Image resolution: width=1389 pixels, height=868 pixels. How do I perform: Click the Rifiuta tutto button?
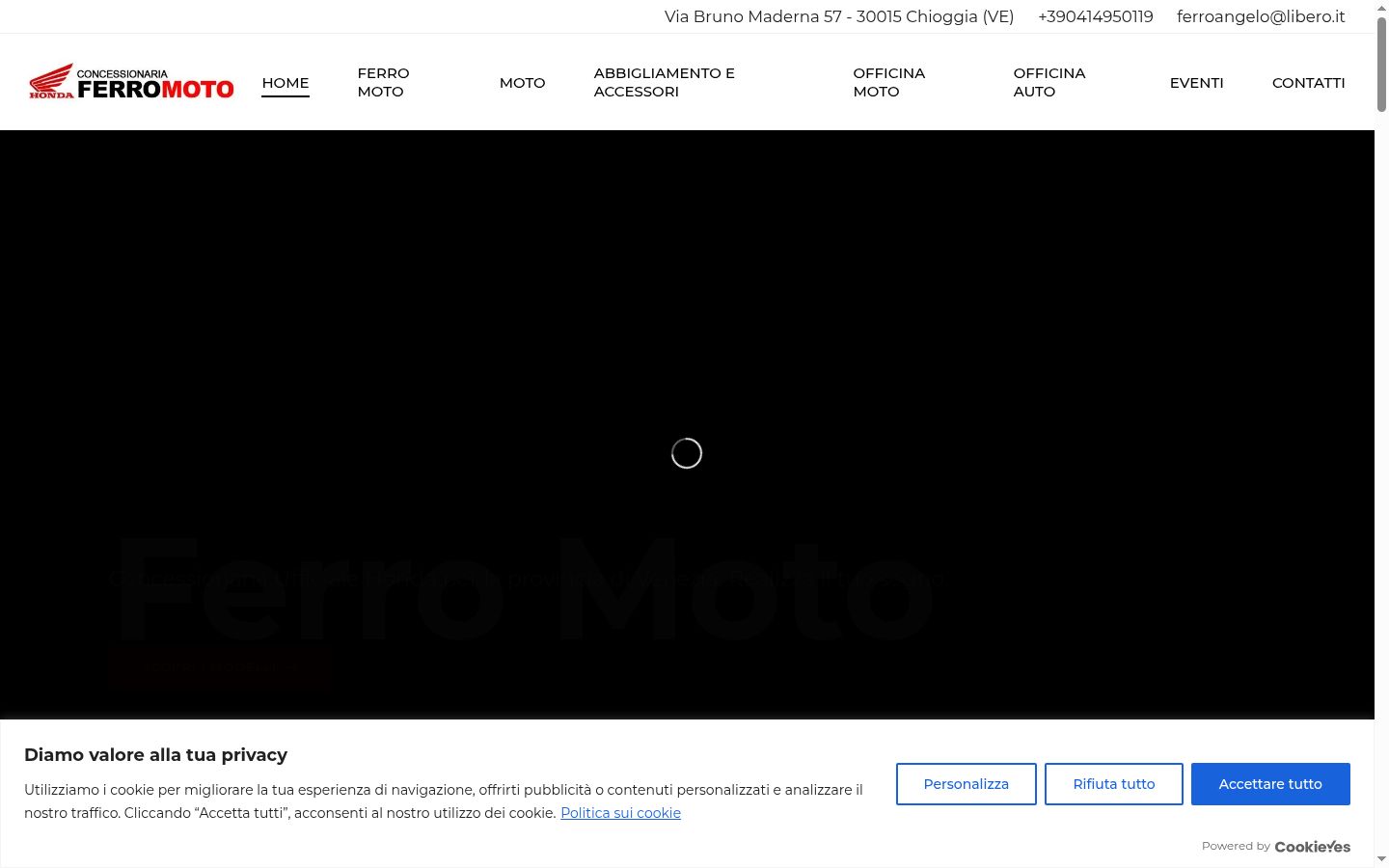coord(1114,784)
